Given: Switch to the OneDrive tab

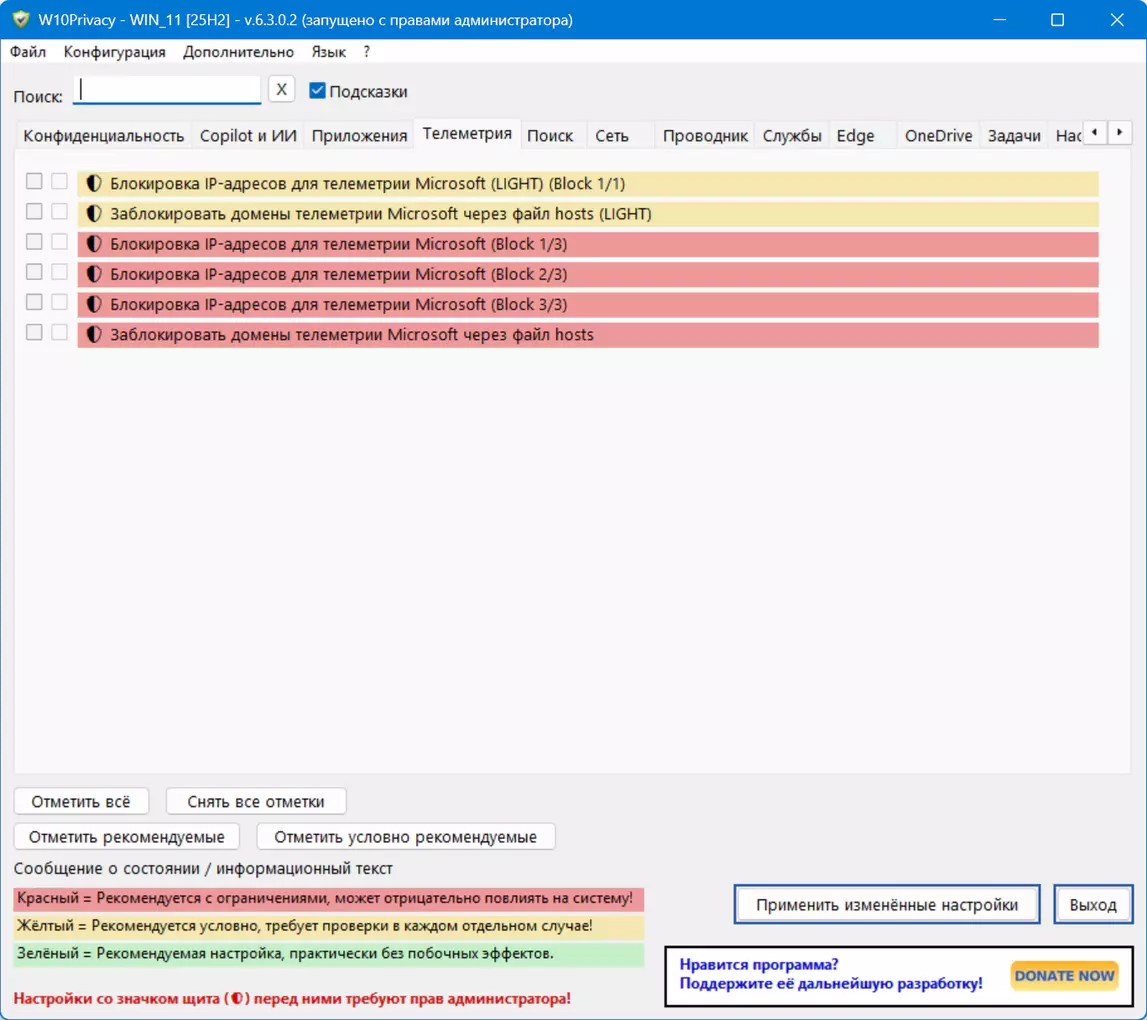Looking at the screenshot, I should point(939,135).
